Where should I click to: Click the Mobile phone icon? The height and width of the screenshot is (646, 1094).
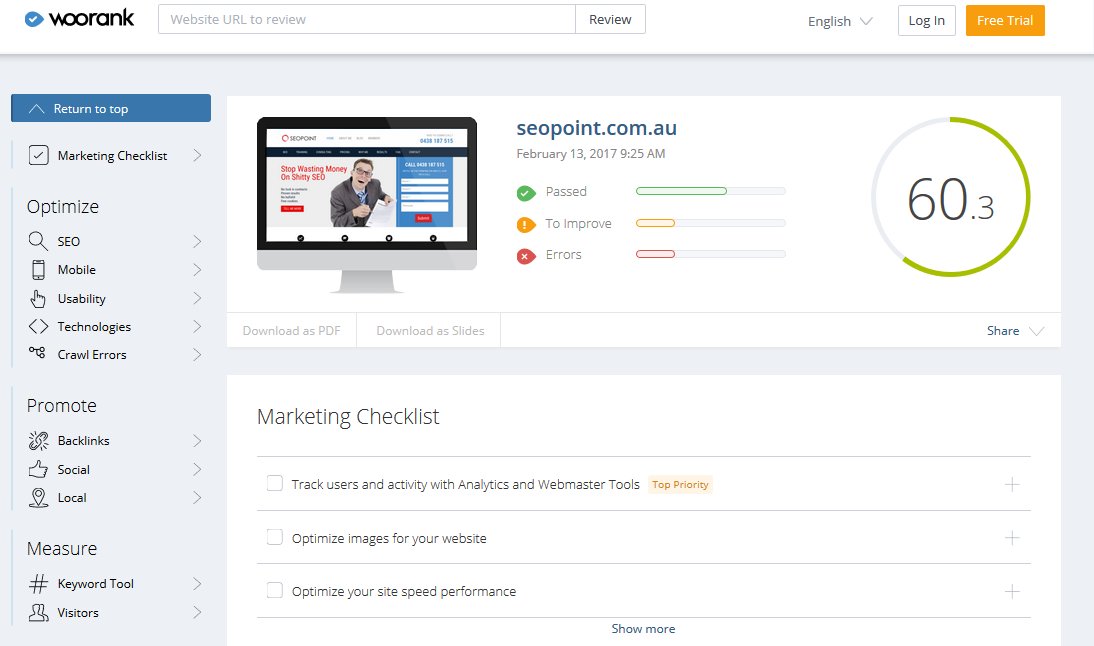point(38,269)
